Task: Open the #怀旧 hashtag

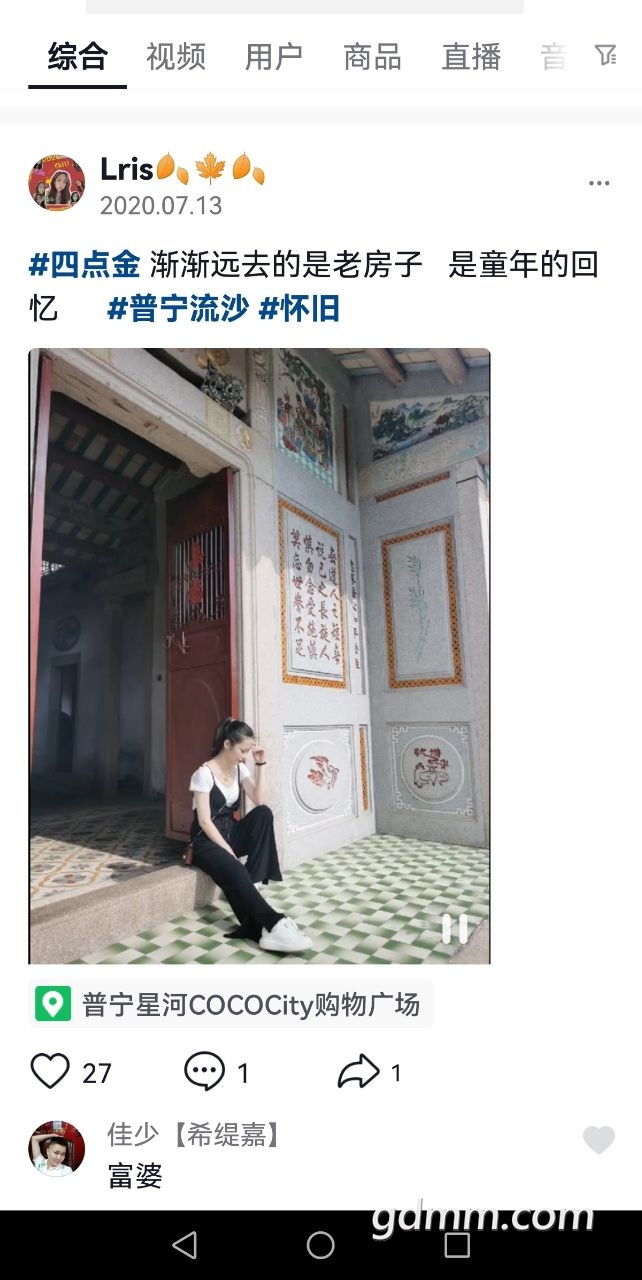Action: point(299,309)
